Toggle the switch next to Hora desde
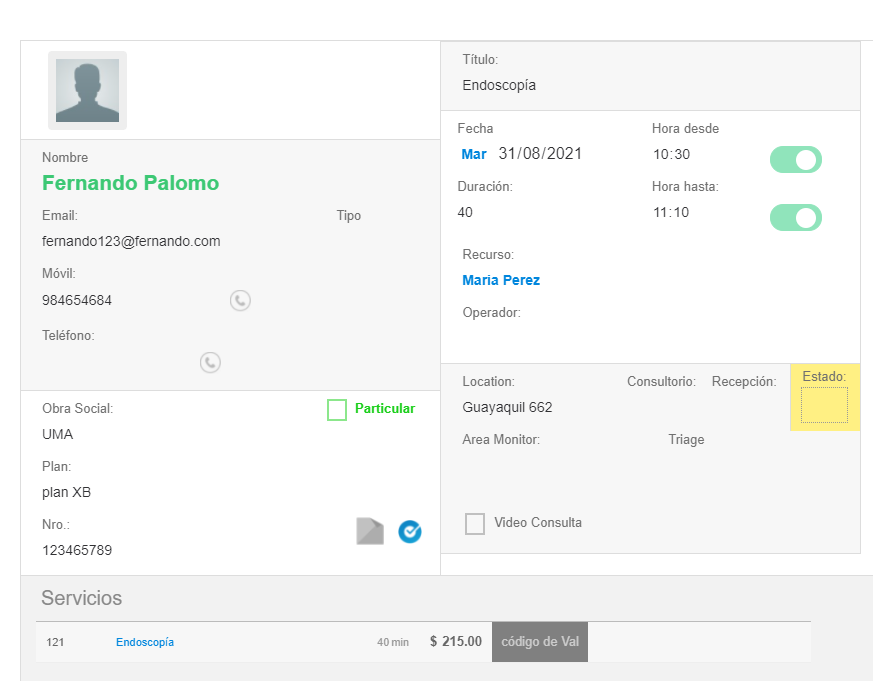Viewport: 873px width, 681px height. (x=795, y=159)
